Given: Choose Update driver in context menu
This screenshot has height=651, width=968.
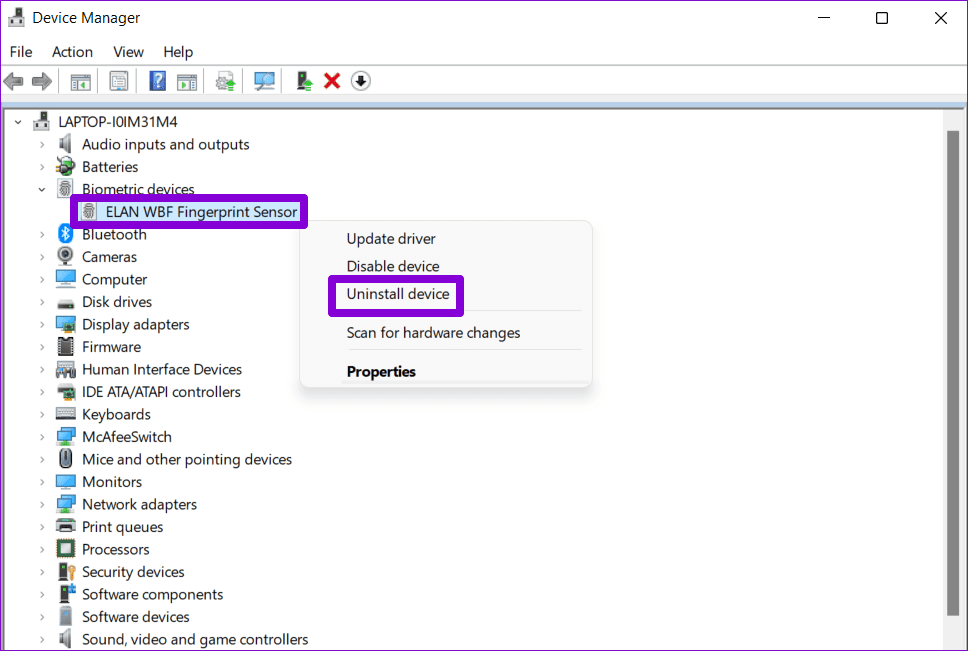Looking at the screenshot, I should 391,239.
